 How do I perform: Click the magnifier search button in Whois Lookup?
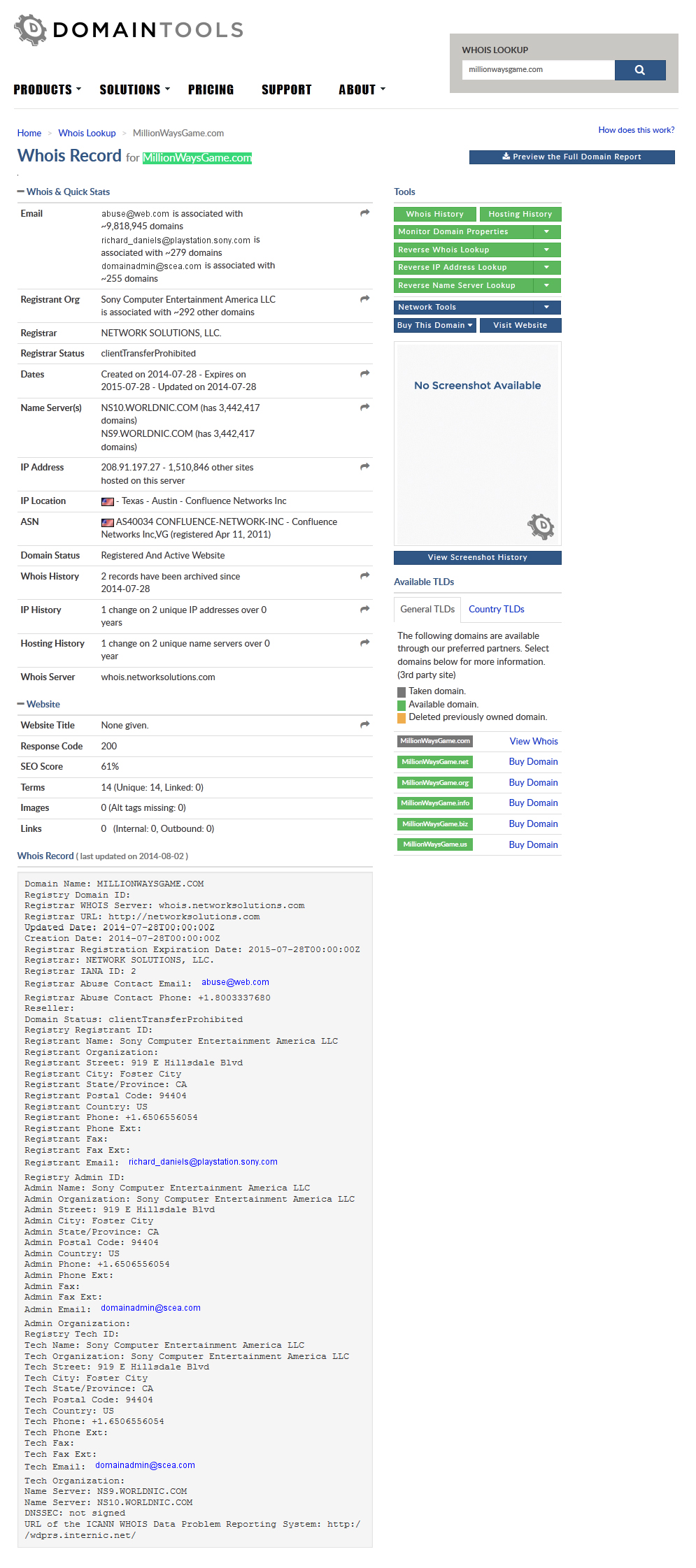pyautogui.click(x=639, y=70)
